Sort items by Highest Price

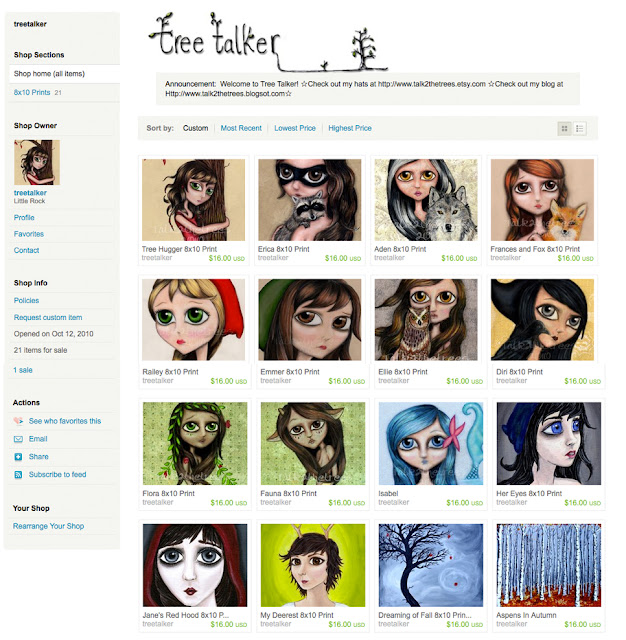pyautogui.click(x=350, y=128)
